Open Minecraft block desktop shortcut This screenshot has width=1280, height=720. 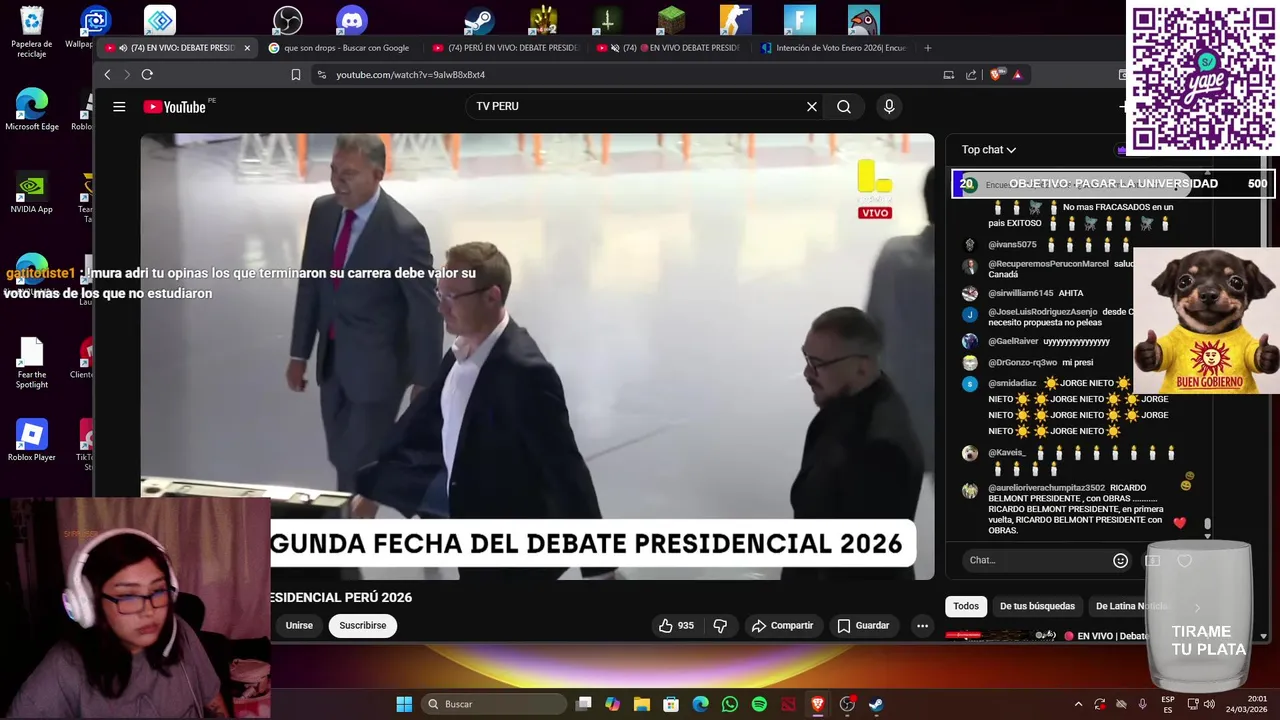click(x=672, y=21)
